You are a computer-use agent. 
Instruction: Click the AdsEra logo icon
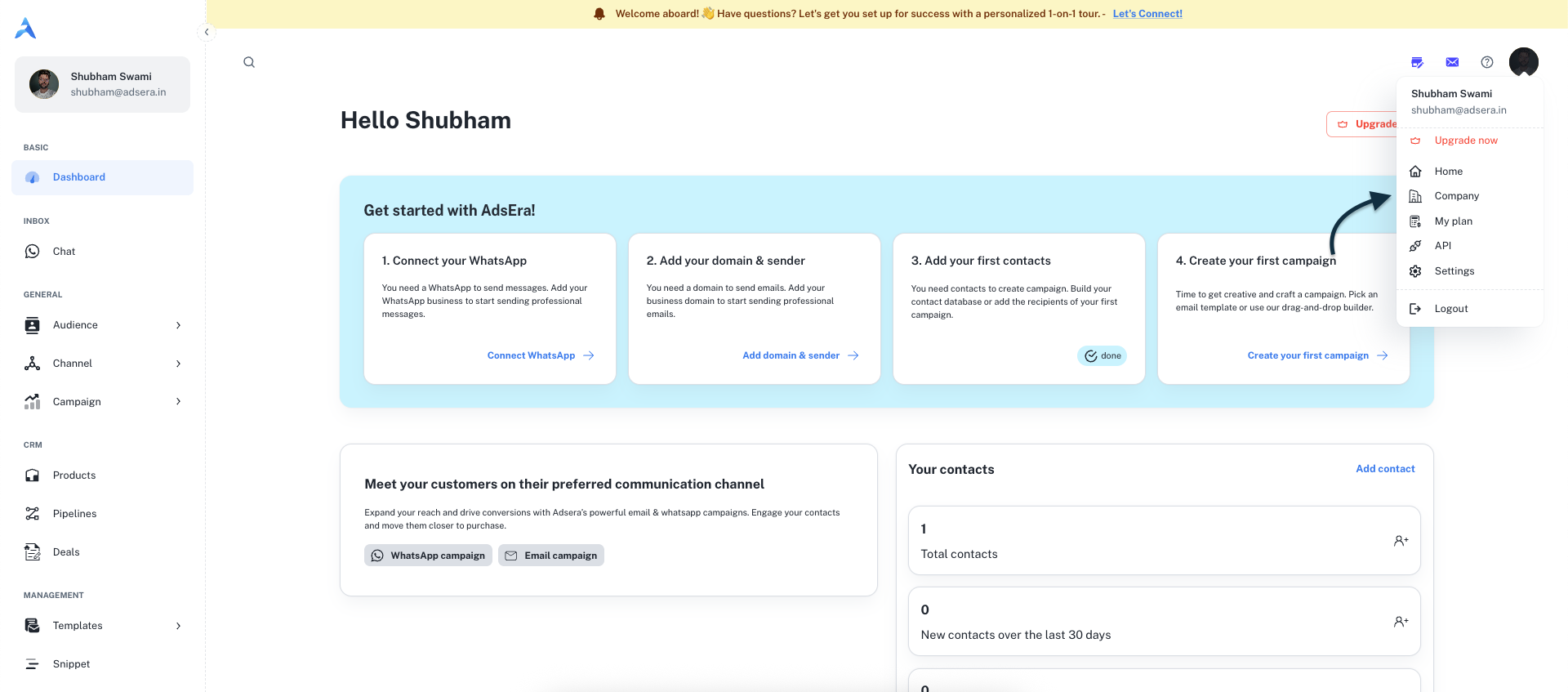click(x=25, y=29)
